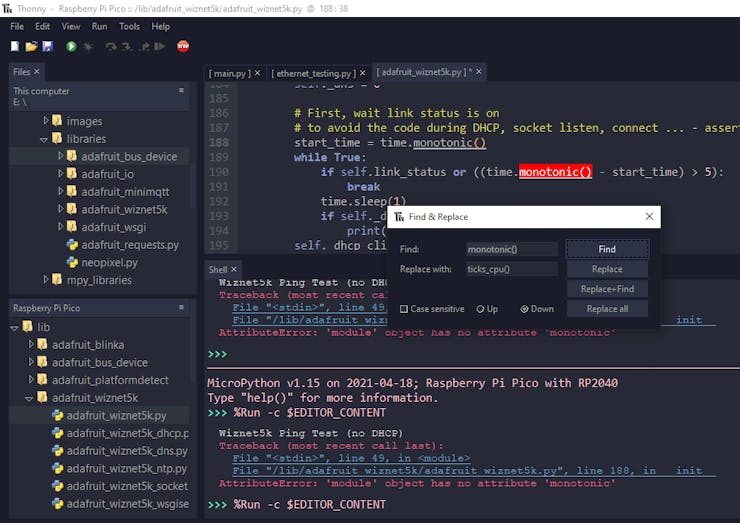
Task: Click the Find button in dialog
Action: (x=607, y=249)
